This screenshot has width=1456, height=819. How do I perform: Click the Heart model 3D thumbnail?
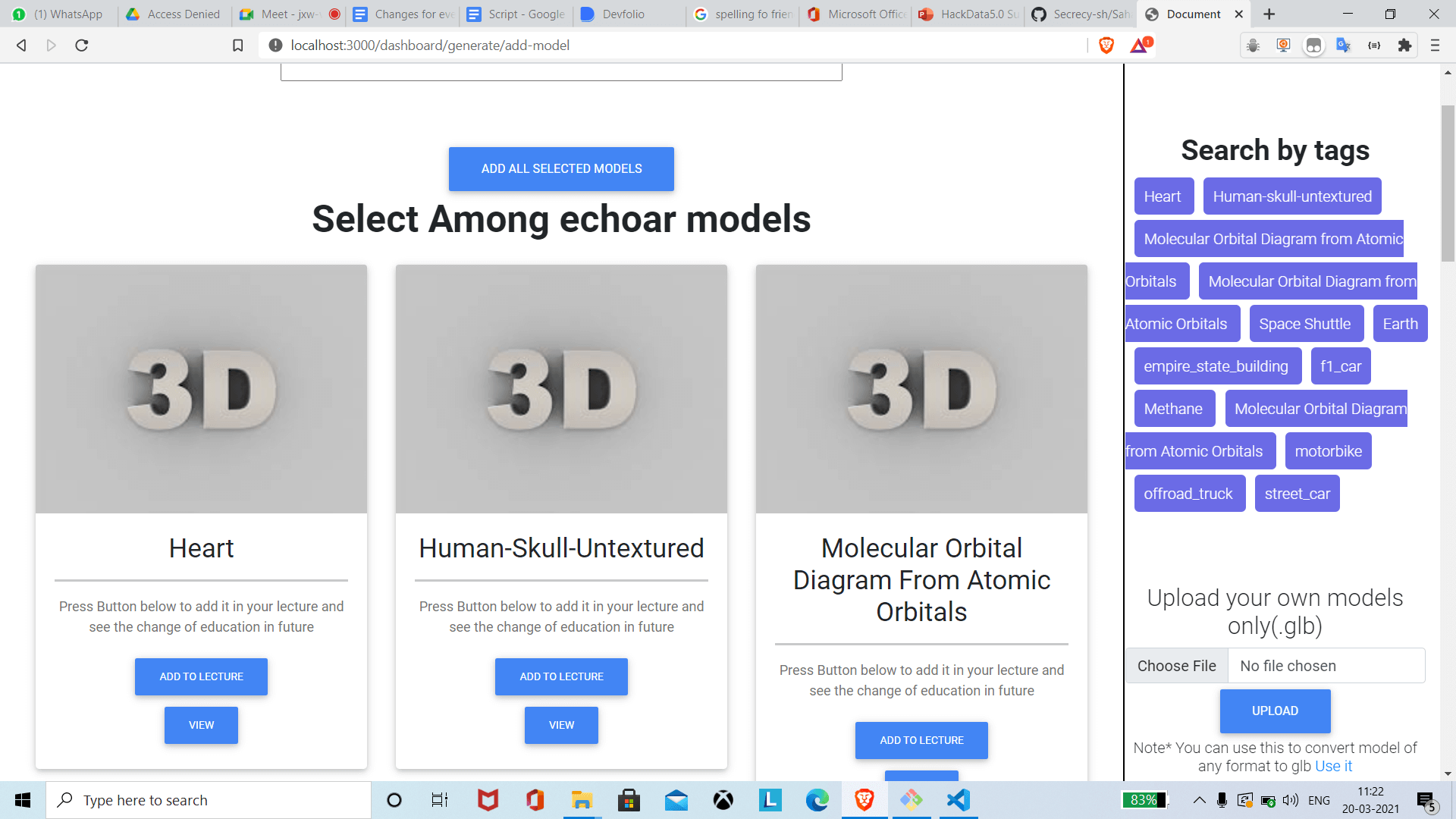[x=201, y=389]
